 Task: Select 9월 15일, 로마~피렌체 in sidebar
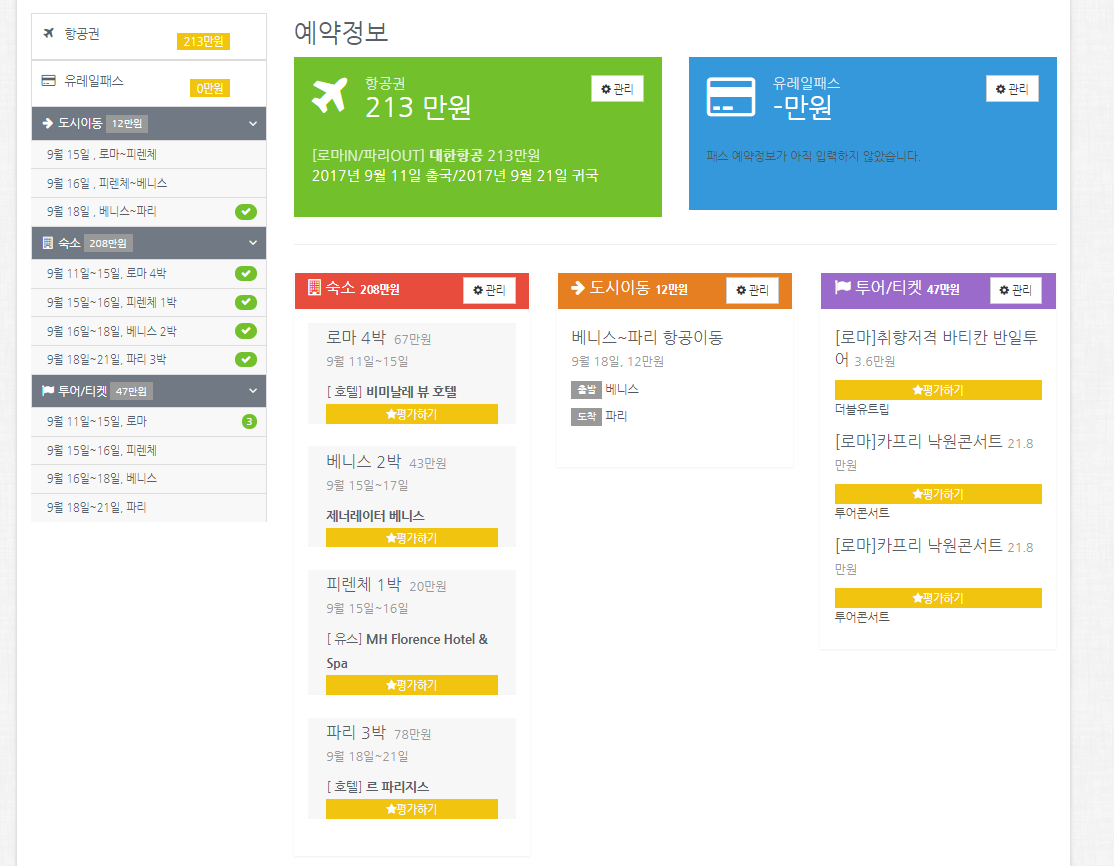point(149,154)
